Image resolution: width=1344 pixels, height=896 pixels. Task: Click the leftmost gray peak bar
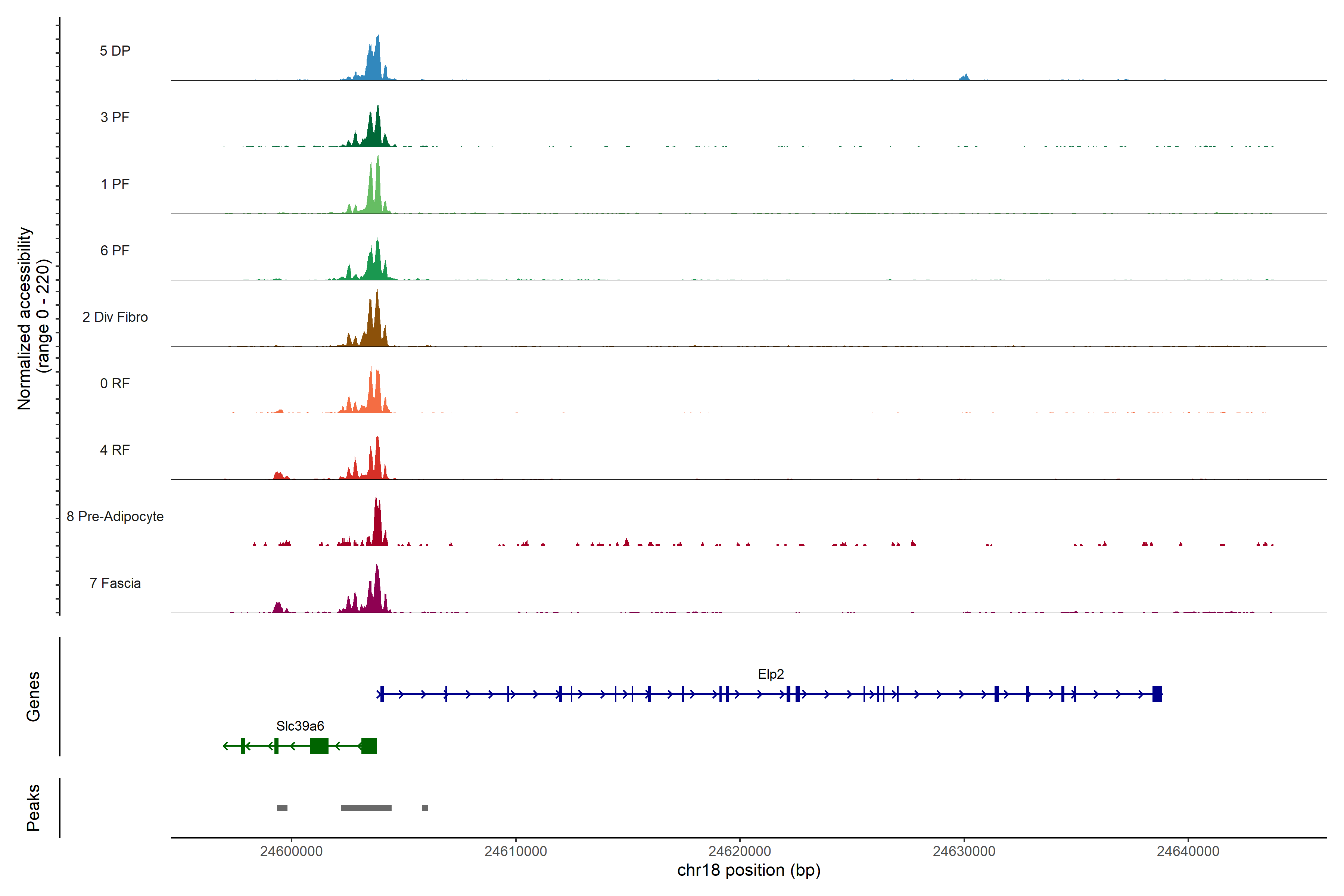[x=282, y=808]
